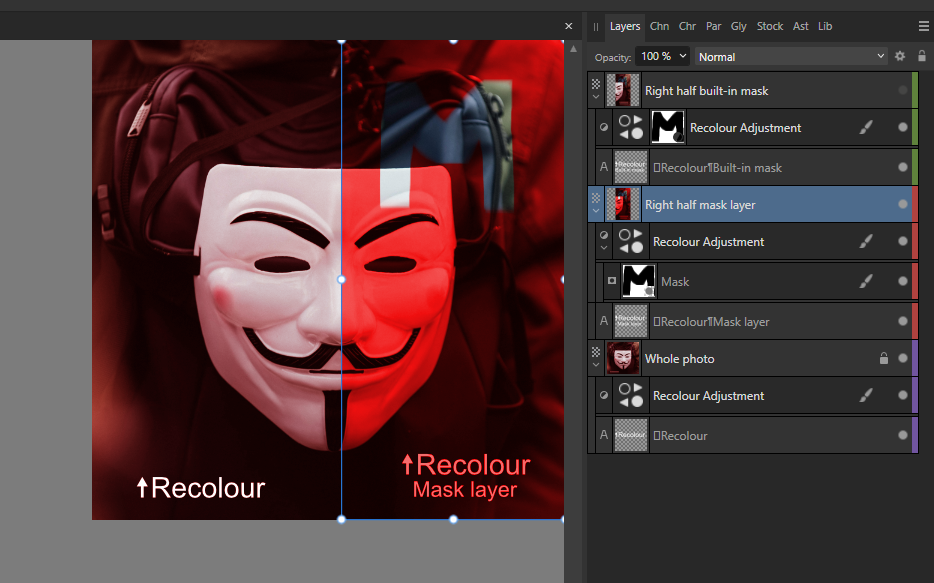Toggle visibility of the Mask layer
Screen dimensions: 934x583
pos(902,281)
